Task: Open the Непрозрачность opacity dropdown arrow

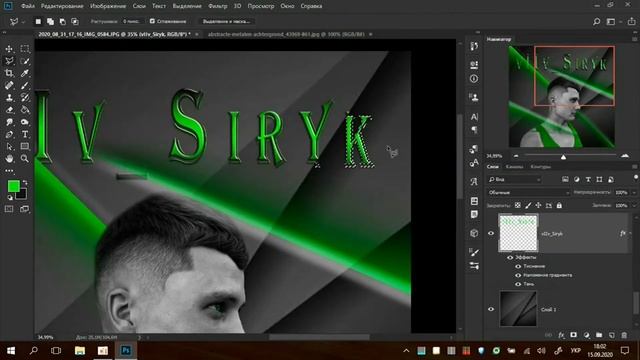Action: [x=634, y=192]
